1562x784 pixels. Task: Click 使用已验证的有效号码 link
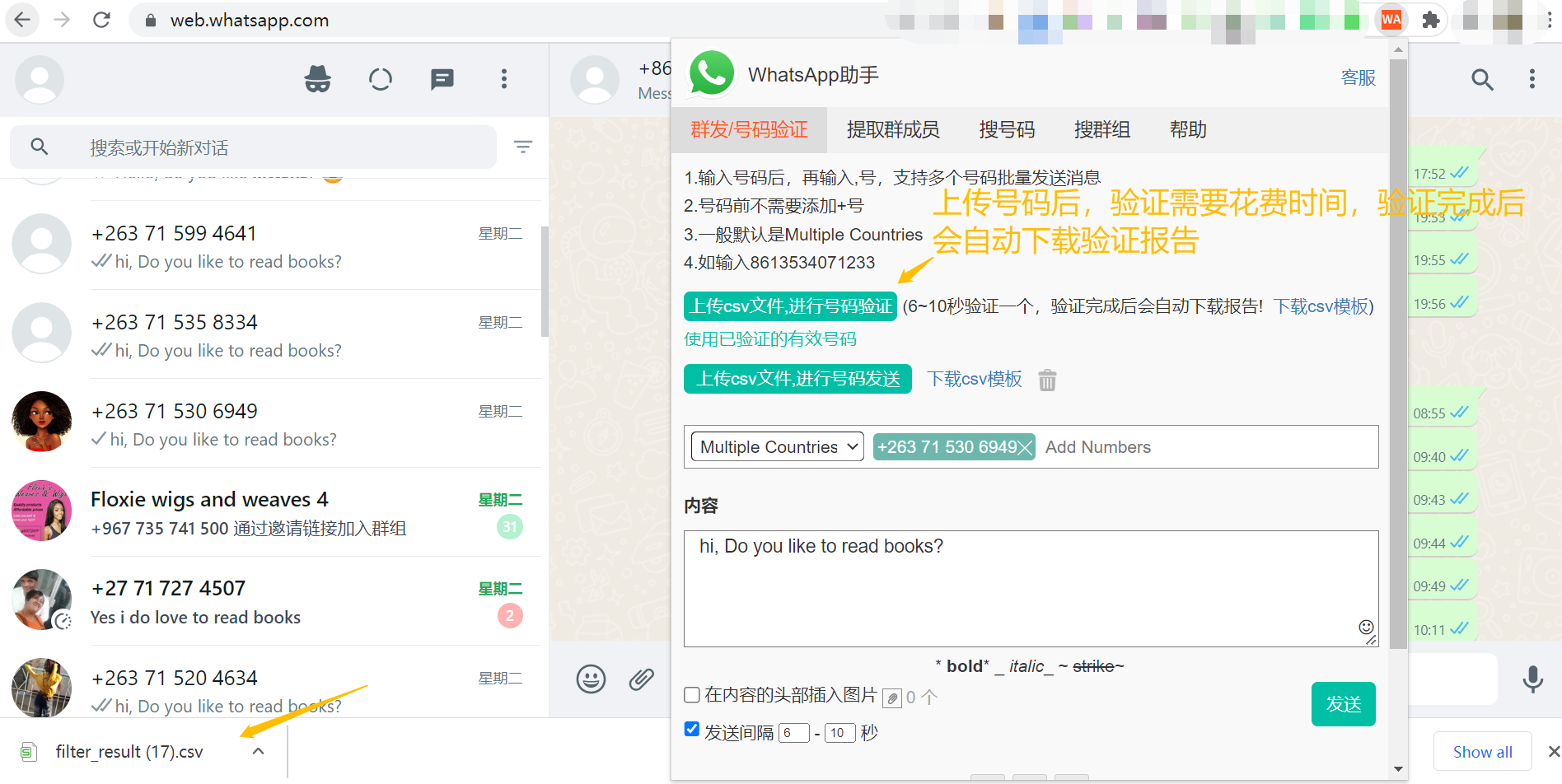(x=769, y=339)
